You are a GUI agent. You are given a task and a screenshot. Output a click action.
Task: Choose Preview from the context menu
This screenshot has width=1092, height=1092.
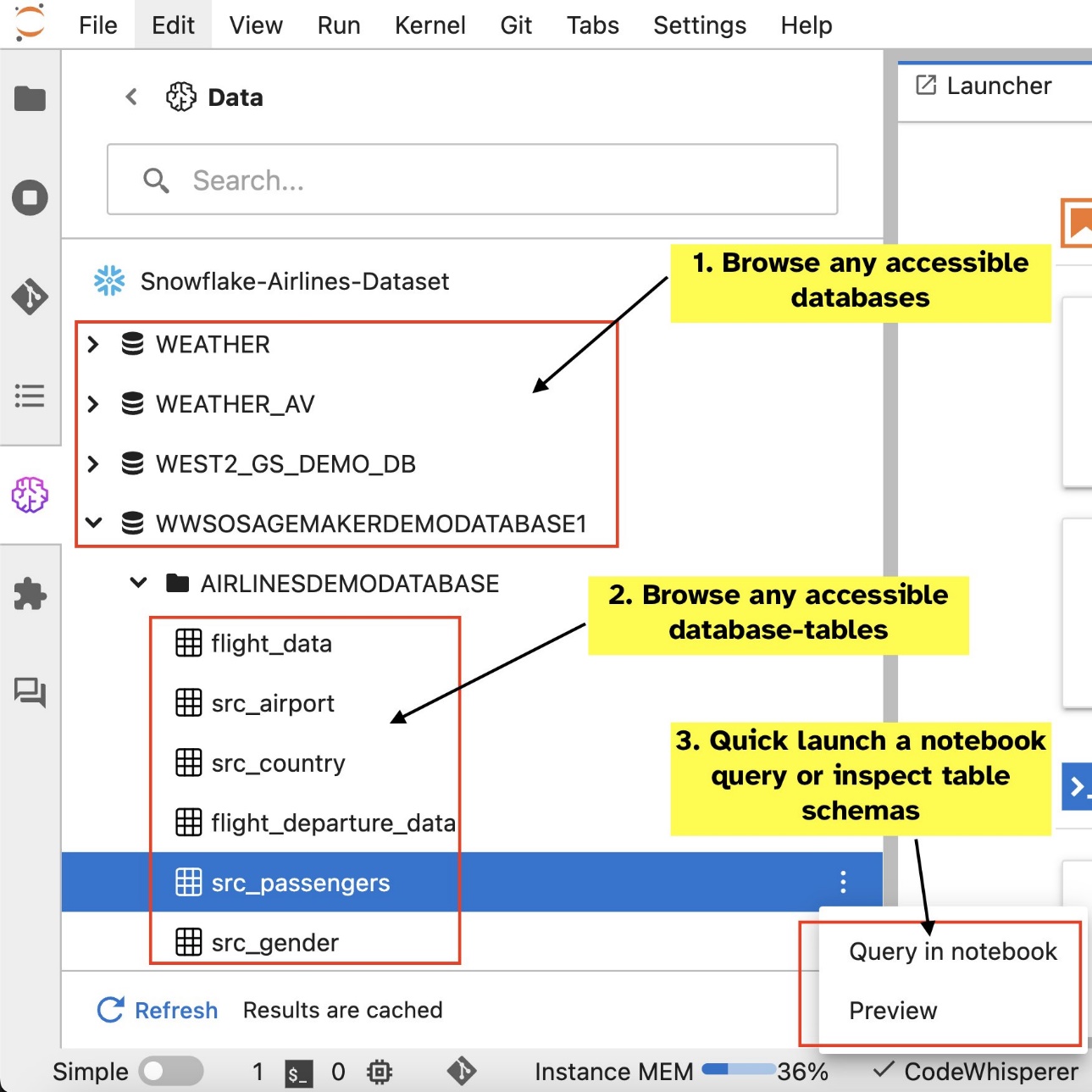[x=893, y=1011]
